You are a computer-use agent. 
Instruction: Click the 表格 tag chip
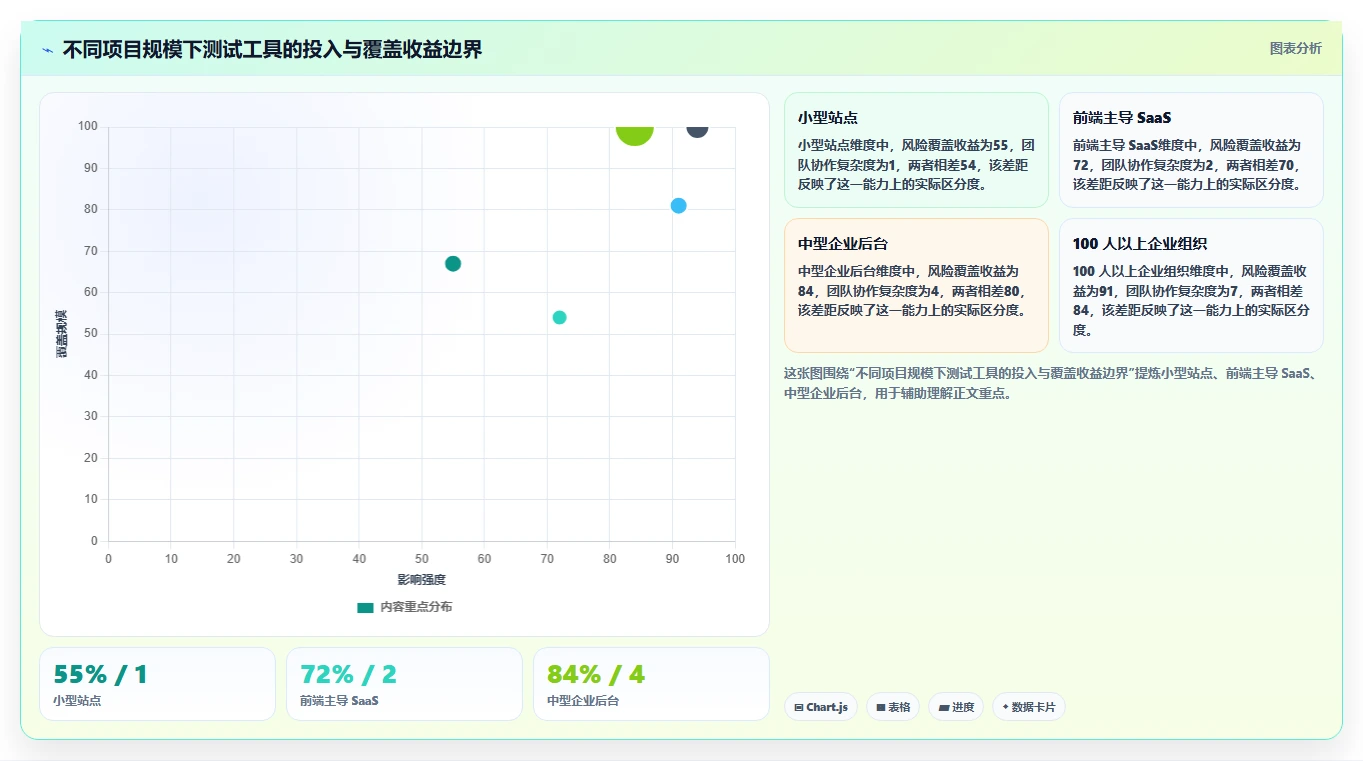(x=893, y=707)
